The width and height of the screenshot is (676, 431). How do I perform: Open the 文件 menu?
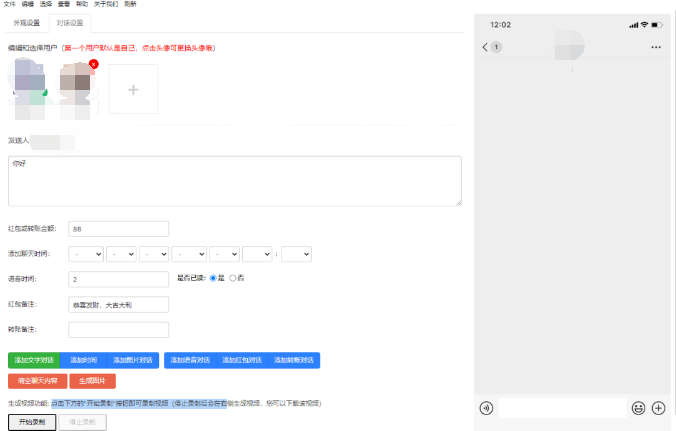[x=9, y=4]
